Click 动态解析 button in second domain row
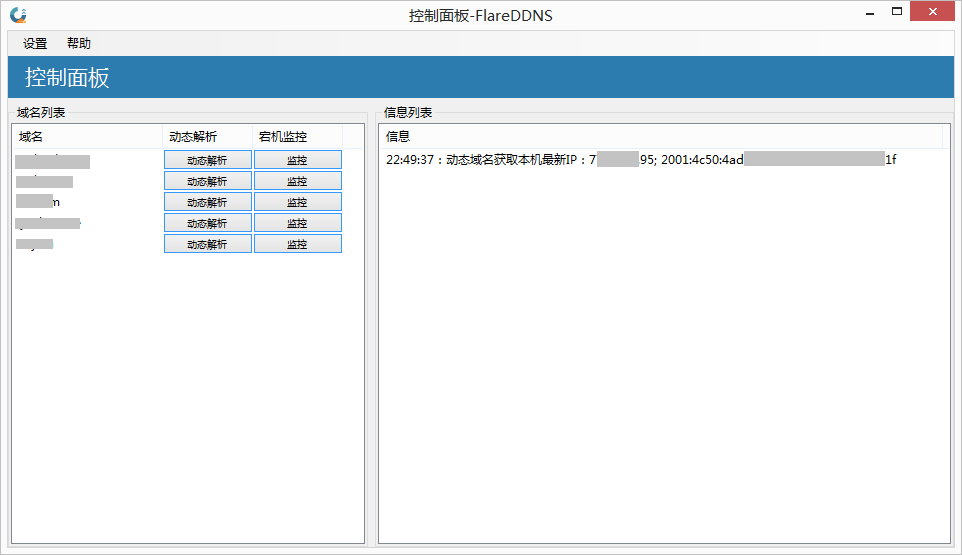Screen dimensions: 962x555 pos(207,181)
